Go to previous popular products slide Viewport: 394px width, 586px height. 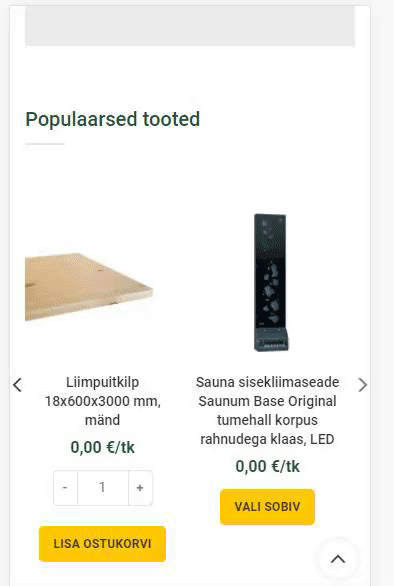tap(17, 385)
